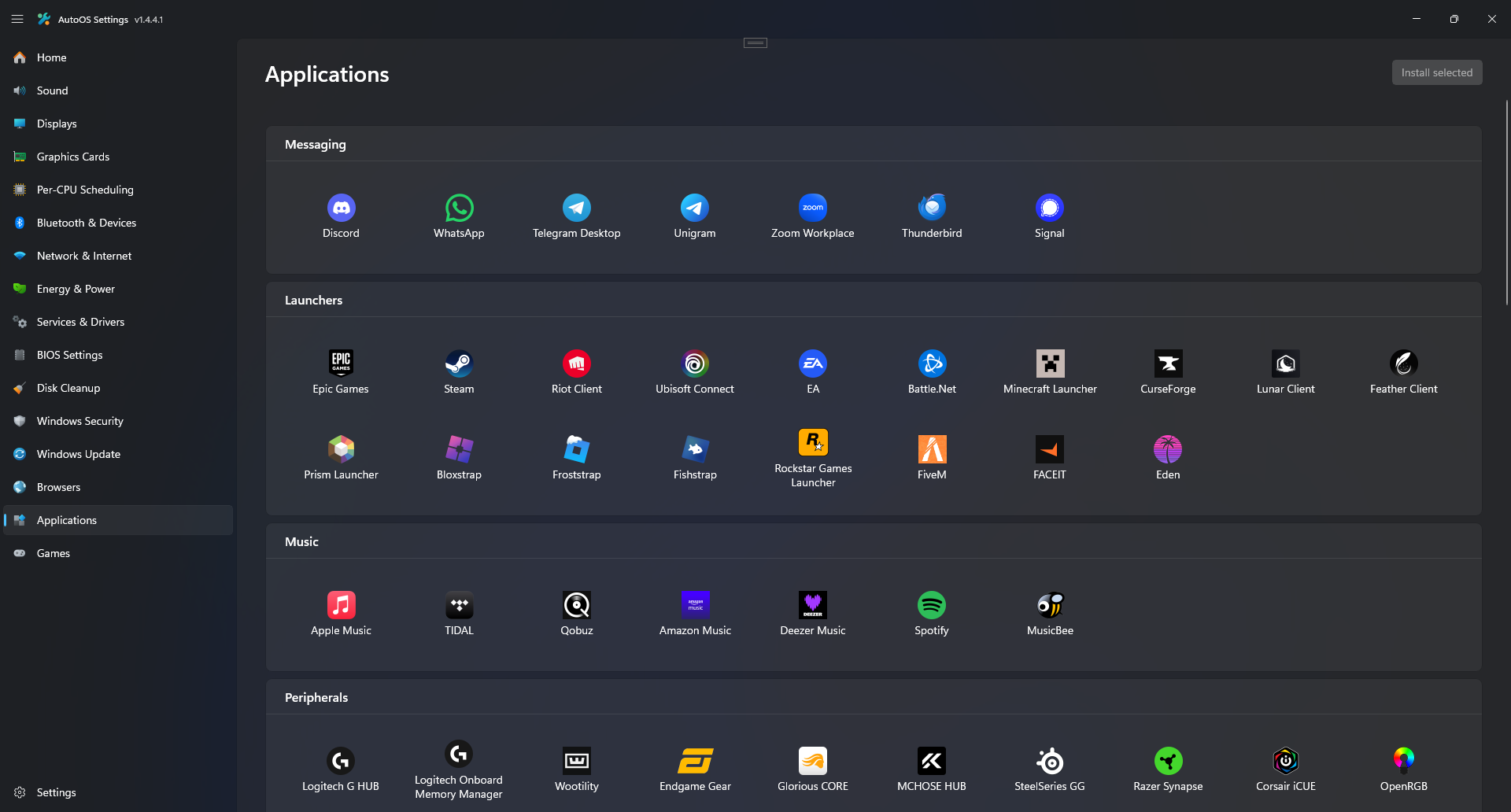Open Settings at sidebar bottom
The width and height of the screenshot is (1511, 812).
[x=118, y=792]
